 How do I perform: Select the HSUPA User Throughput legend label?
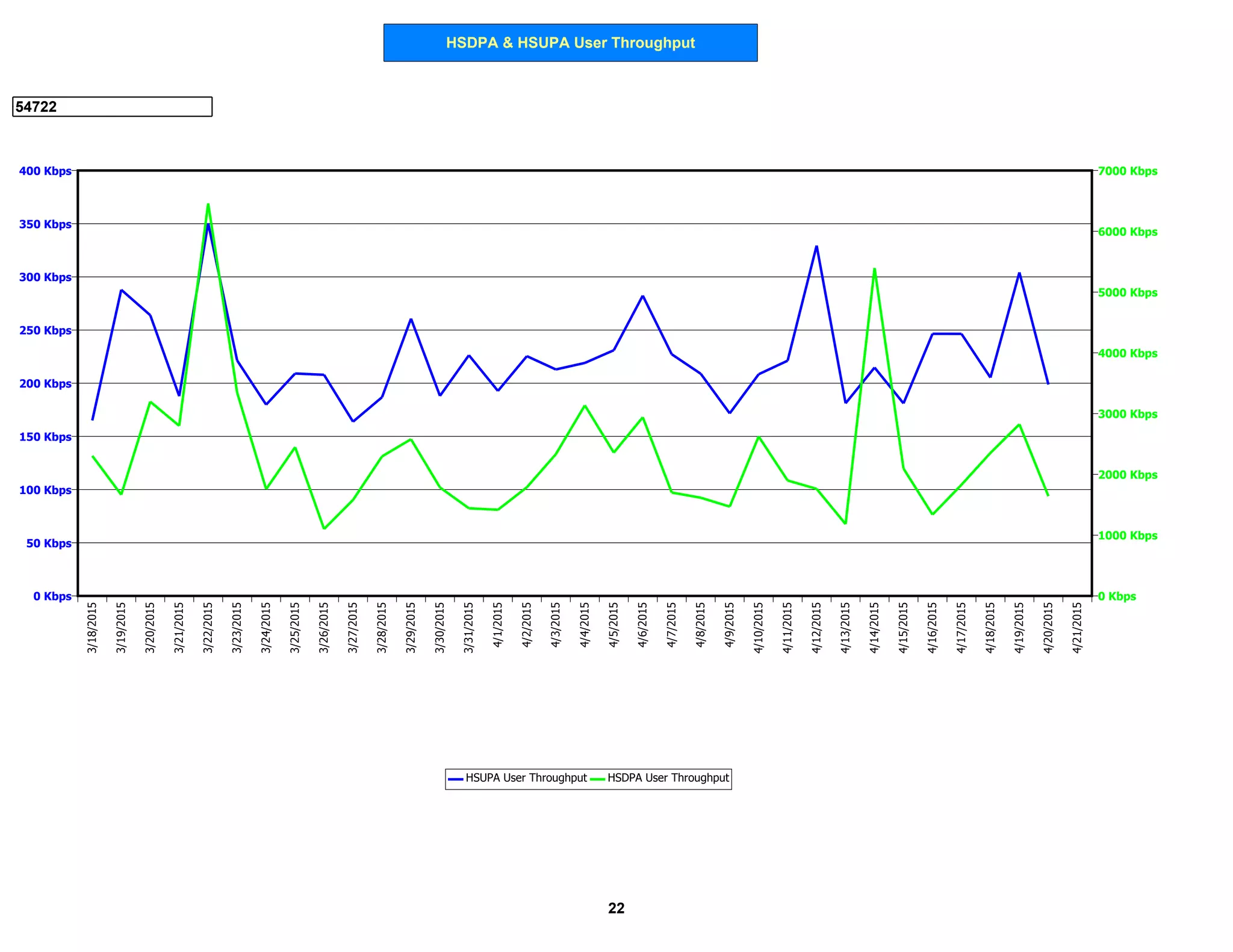[x=526, y=778]
